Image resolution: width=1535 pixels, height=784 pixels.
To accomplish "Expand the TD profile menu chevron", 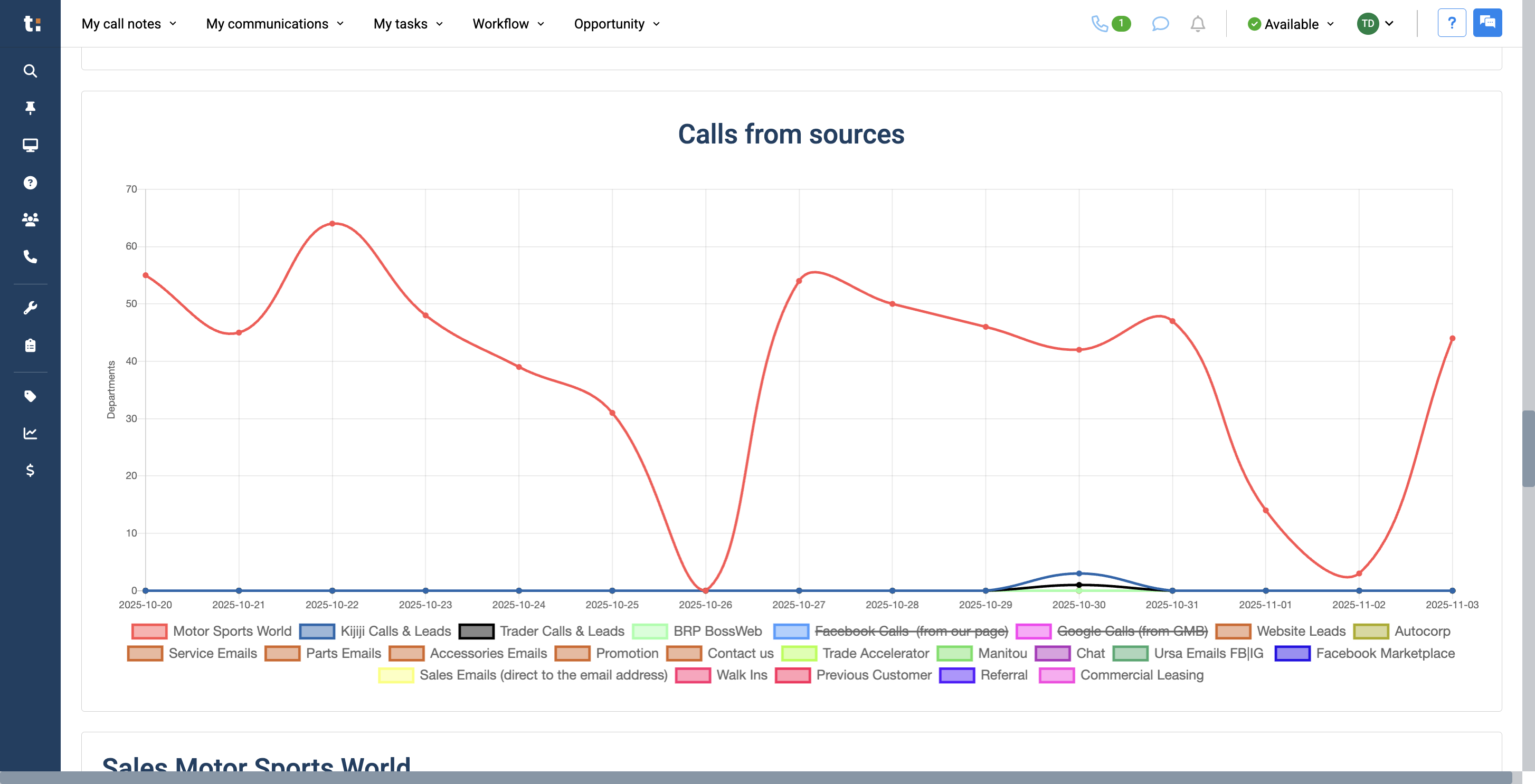I will 1390,24.
